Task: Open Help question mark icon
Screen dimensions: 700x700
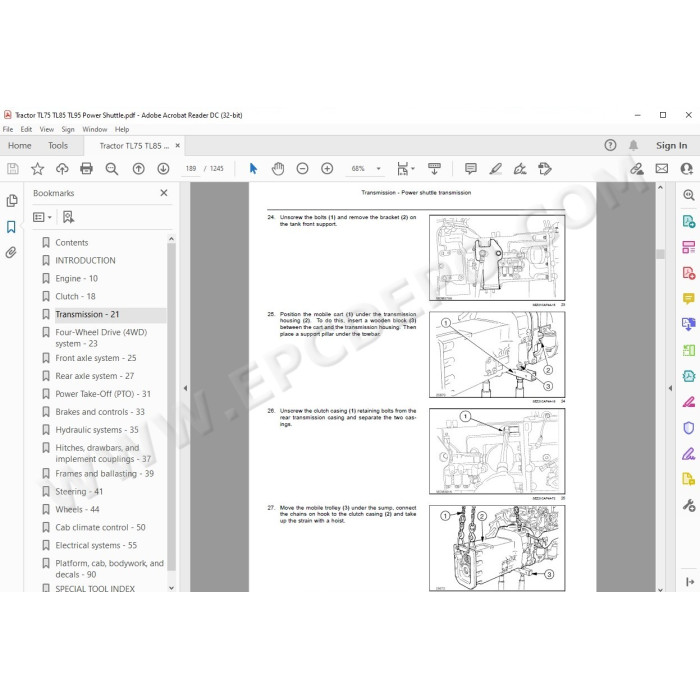Action: (610, 145)
